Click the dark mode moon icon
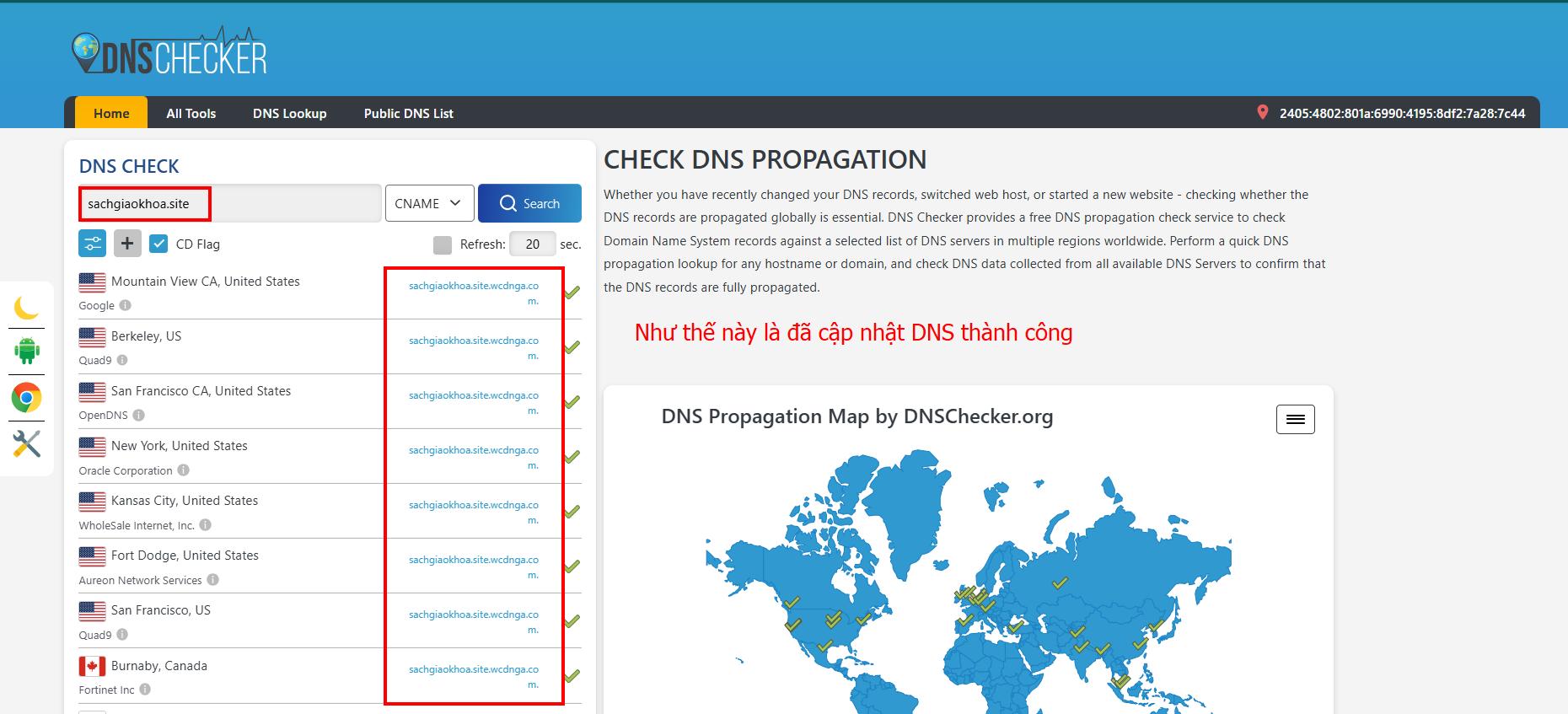Screen dimensions: 1568x714 tap(27, 307)
